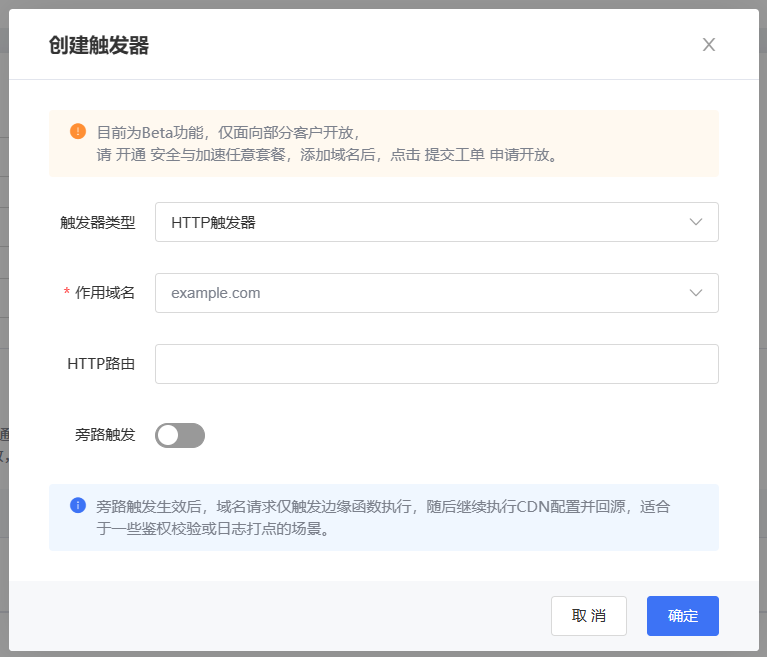767x657 pixels.
Task: Click the required 作用域名 label
Action: click(x=104, y=293)
